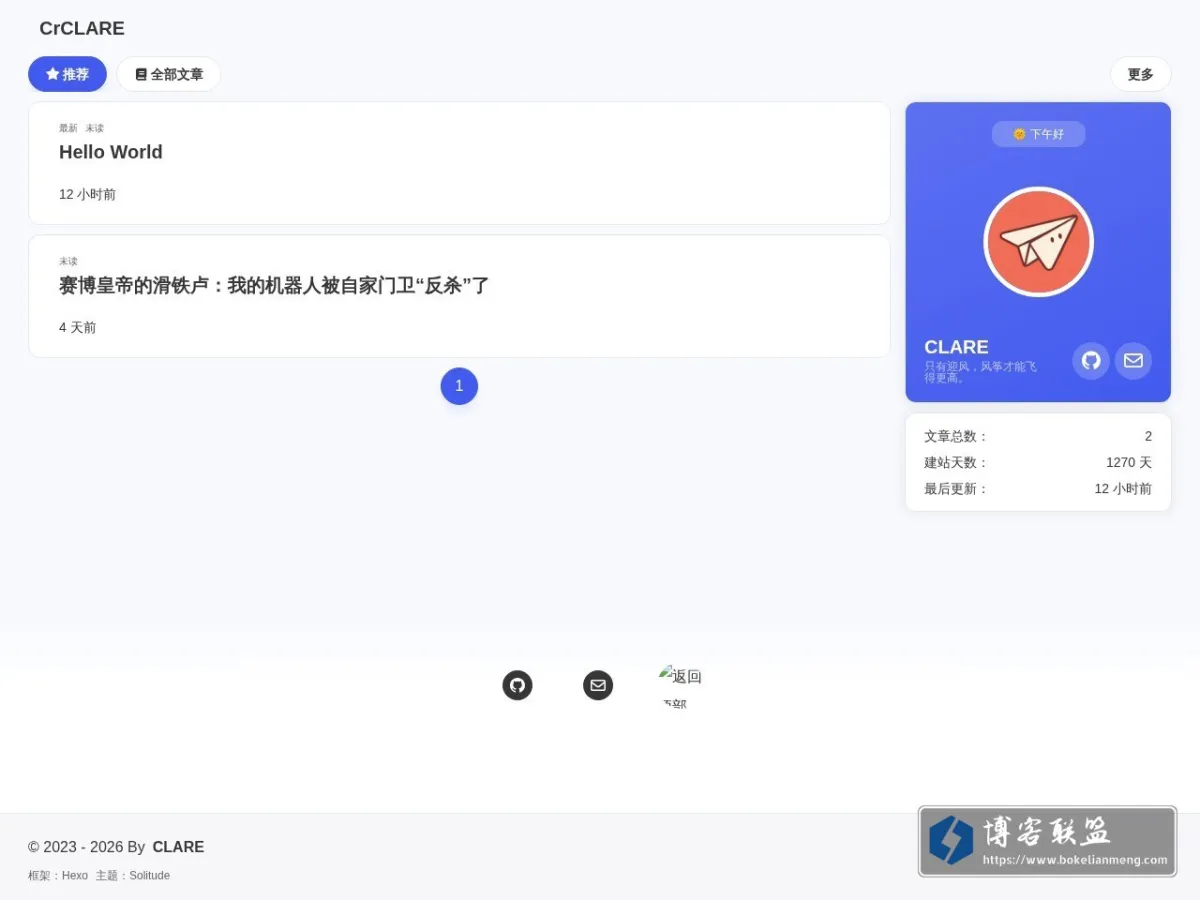Image resolution: width=1200 pixels, height=900 pixels.
Task: Open the CrCLARE site title
Action: [82, 28]
